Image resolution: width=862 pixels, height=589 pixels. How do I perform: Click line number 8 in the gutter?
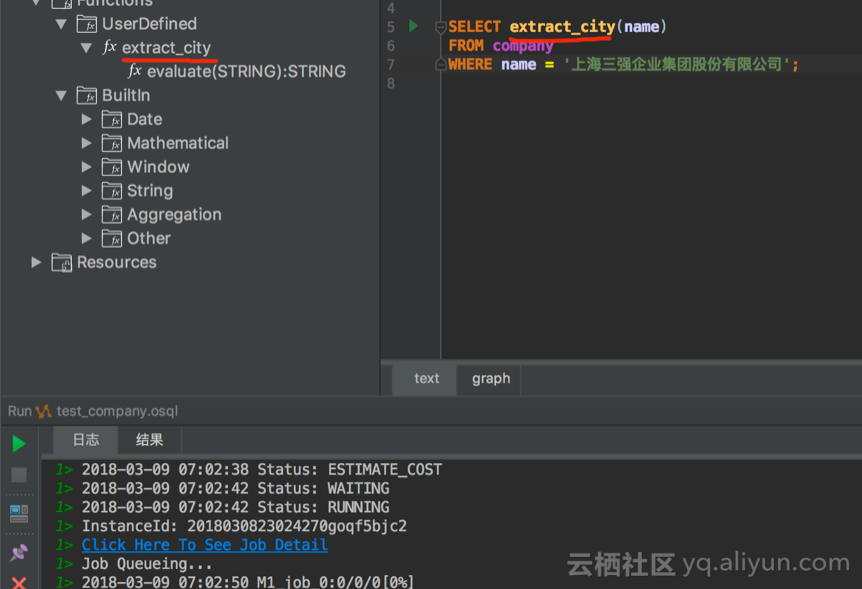click(x=390, y=84)
